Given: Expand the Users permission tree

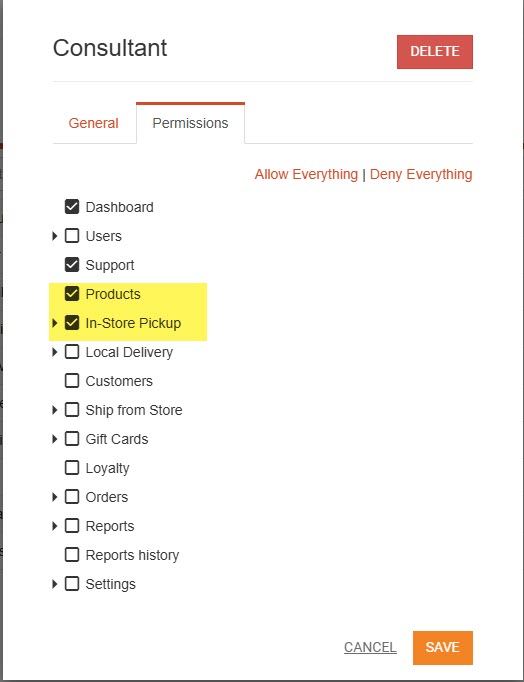Looking at the screenshot, I should [x=54, y=236].
